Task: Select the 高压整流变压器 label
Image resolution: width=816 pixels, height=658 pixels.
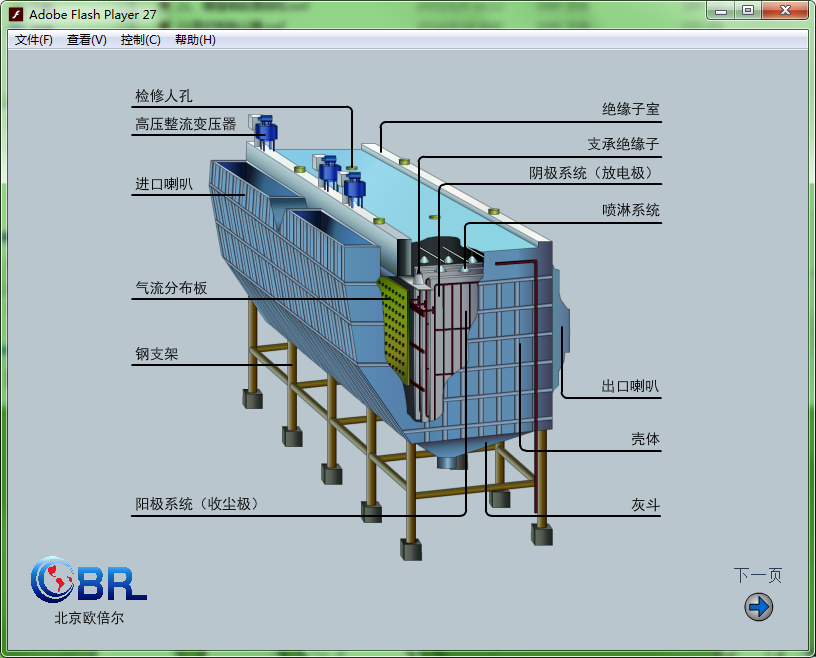Action: pyautogui.click(x=186, y=125)
